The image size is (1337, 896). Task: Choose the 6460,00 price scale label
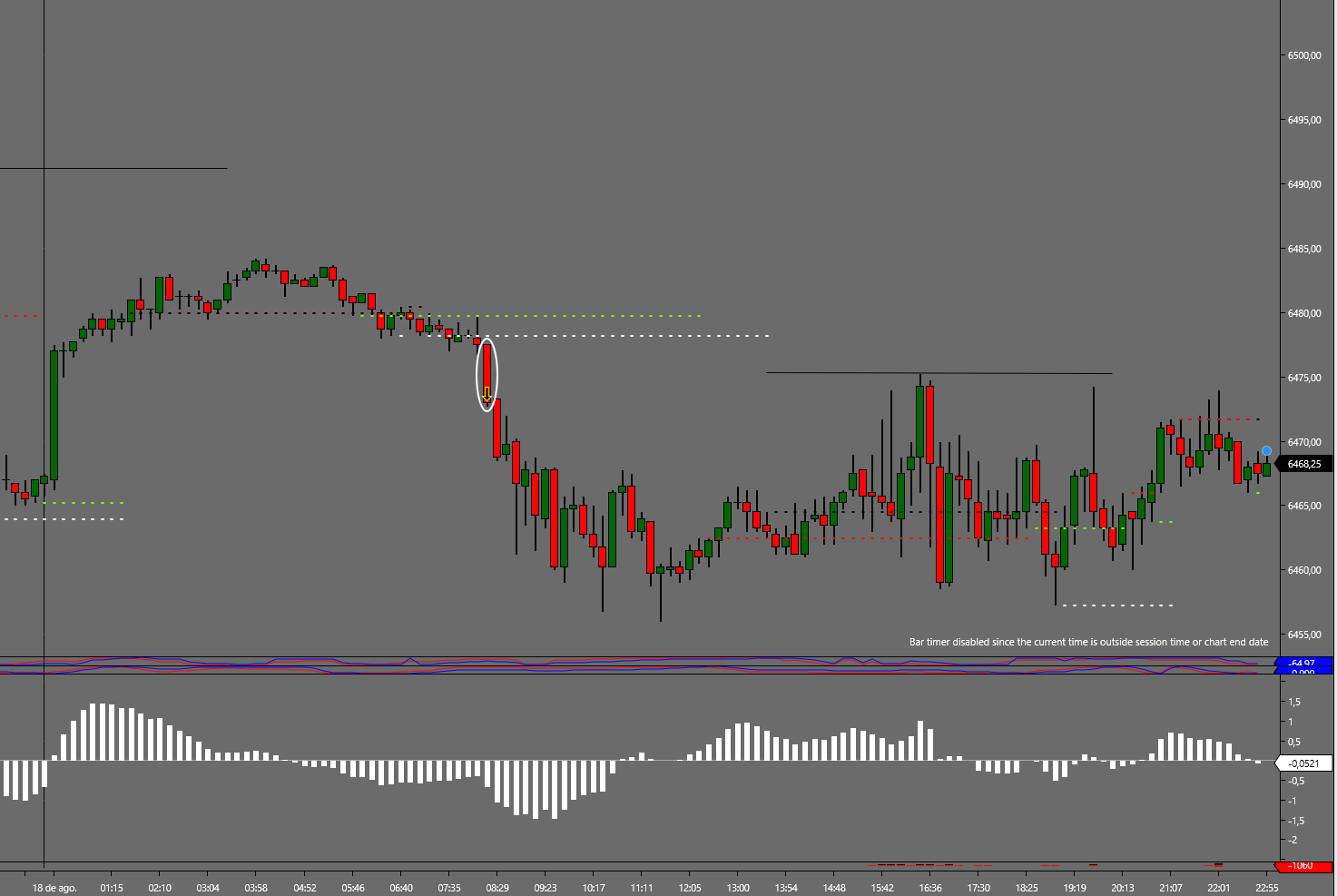(x=1304, y=571)
